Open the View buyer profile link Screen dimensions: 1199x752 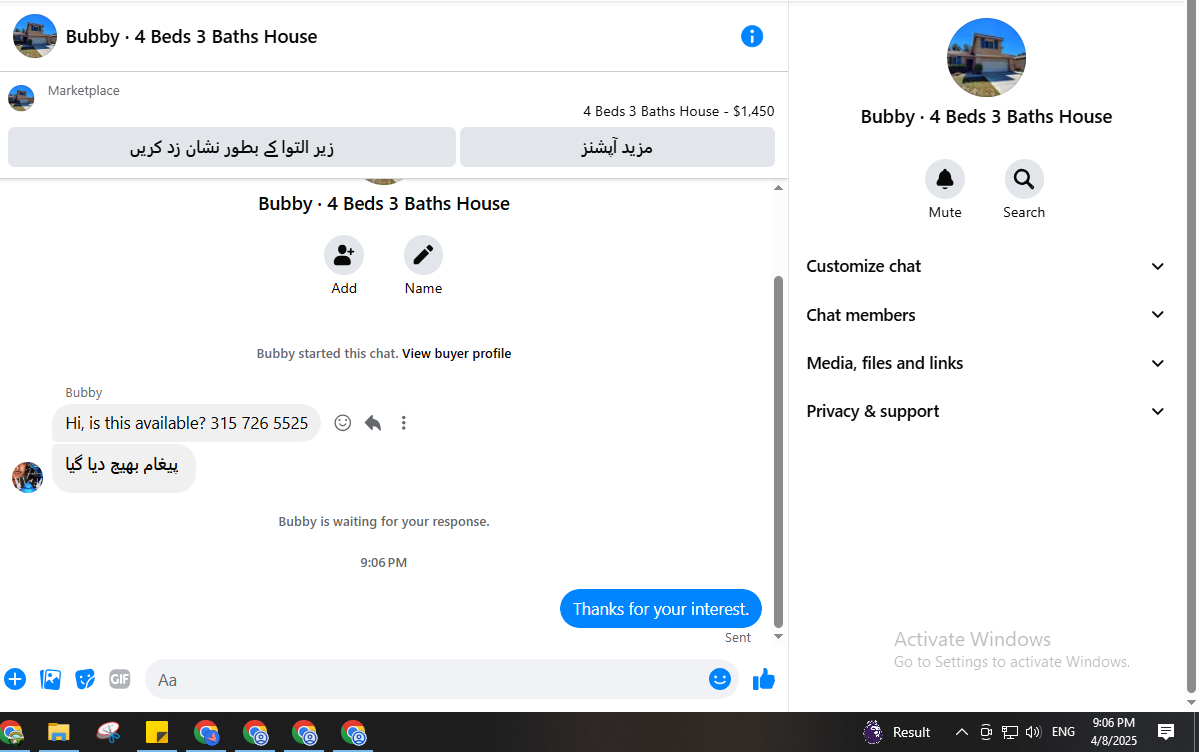[x=457, y=353]
